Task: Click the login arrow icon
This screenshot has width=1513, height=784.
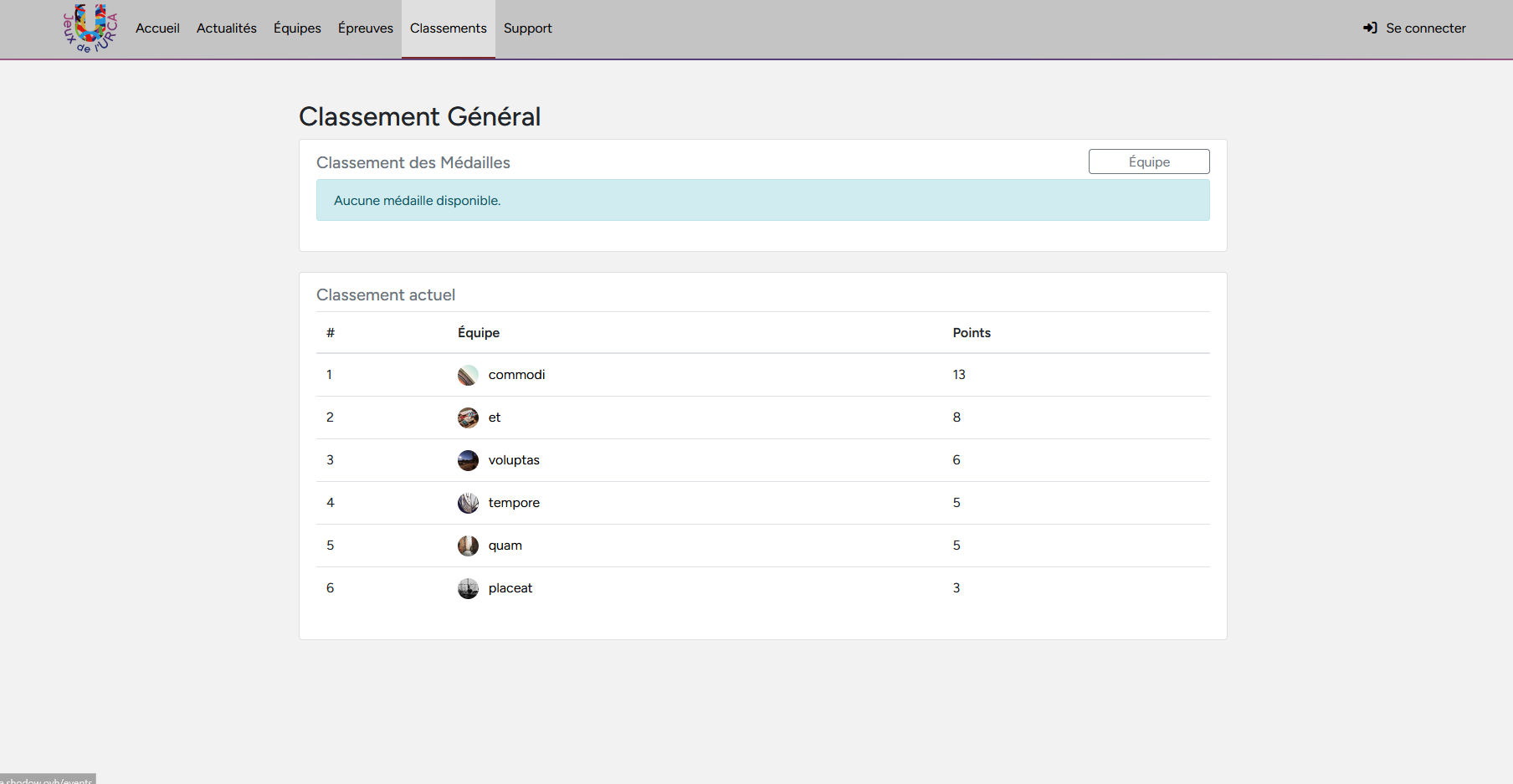Action: pos(1370,28)
